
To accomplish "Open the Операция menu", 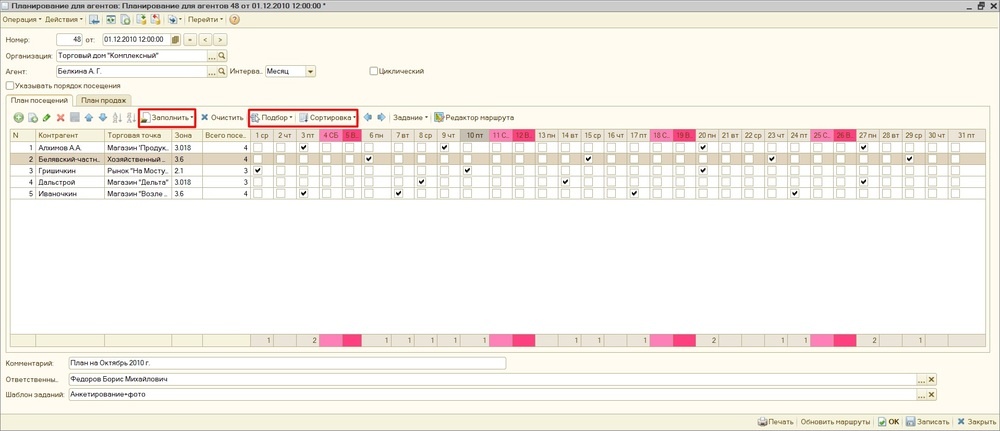I will (22, 20).
